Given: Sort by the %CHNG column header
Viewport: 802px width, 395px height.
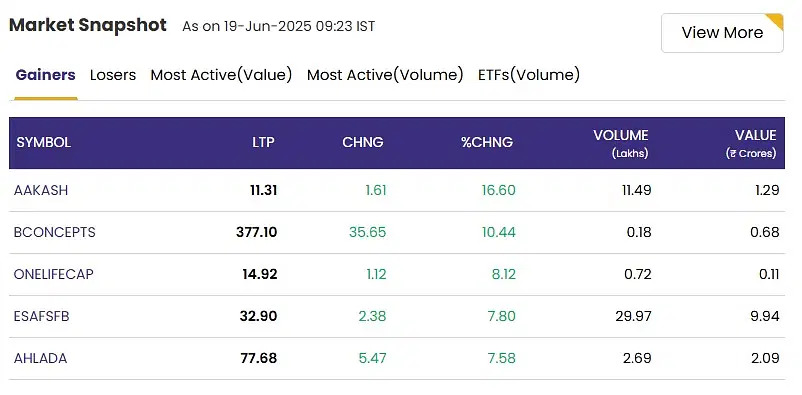Looking at the screenshot, I should [487, 142].
